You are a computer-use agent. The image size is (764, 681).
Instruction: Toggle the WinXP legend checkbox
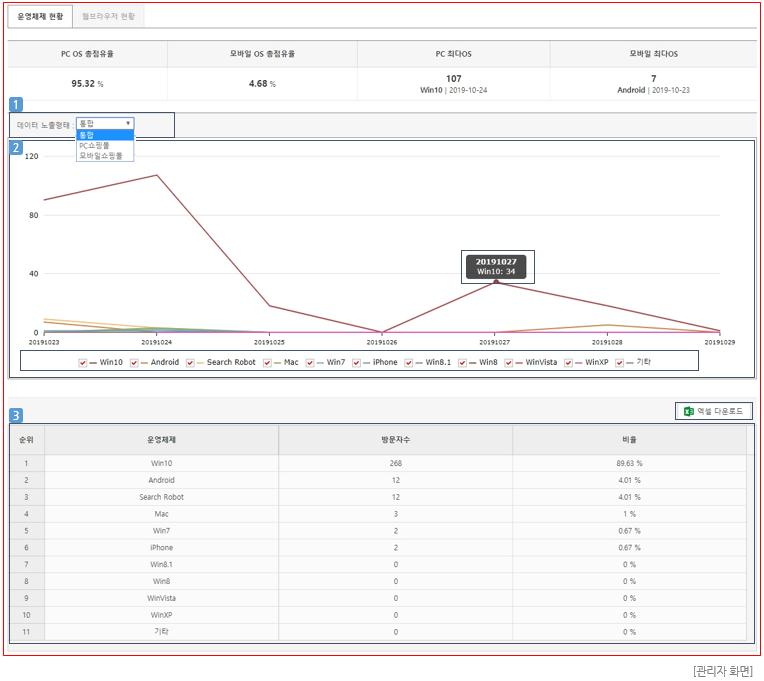tap(568, 363)
